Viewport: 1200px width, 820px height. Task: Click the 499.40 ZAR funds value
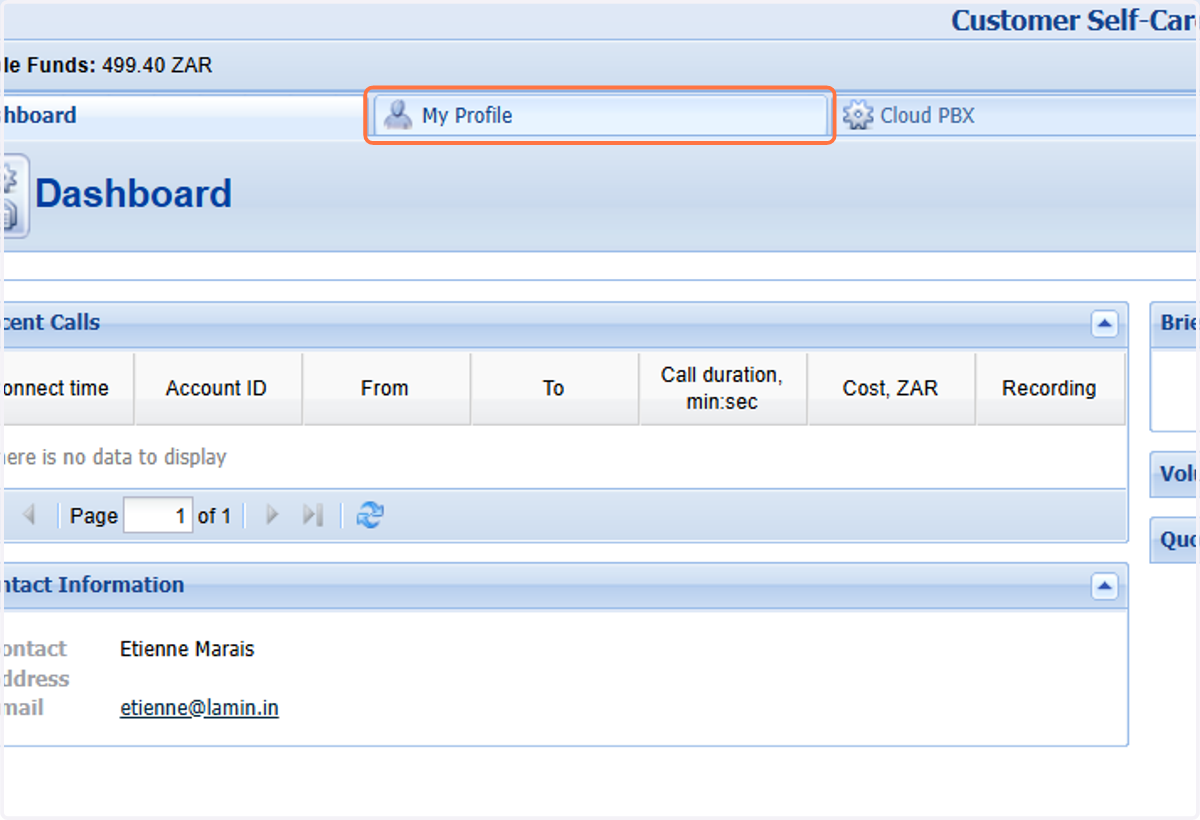[157, 66]
